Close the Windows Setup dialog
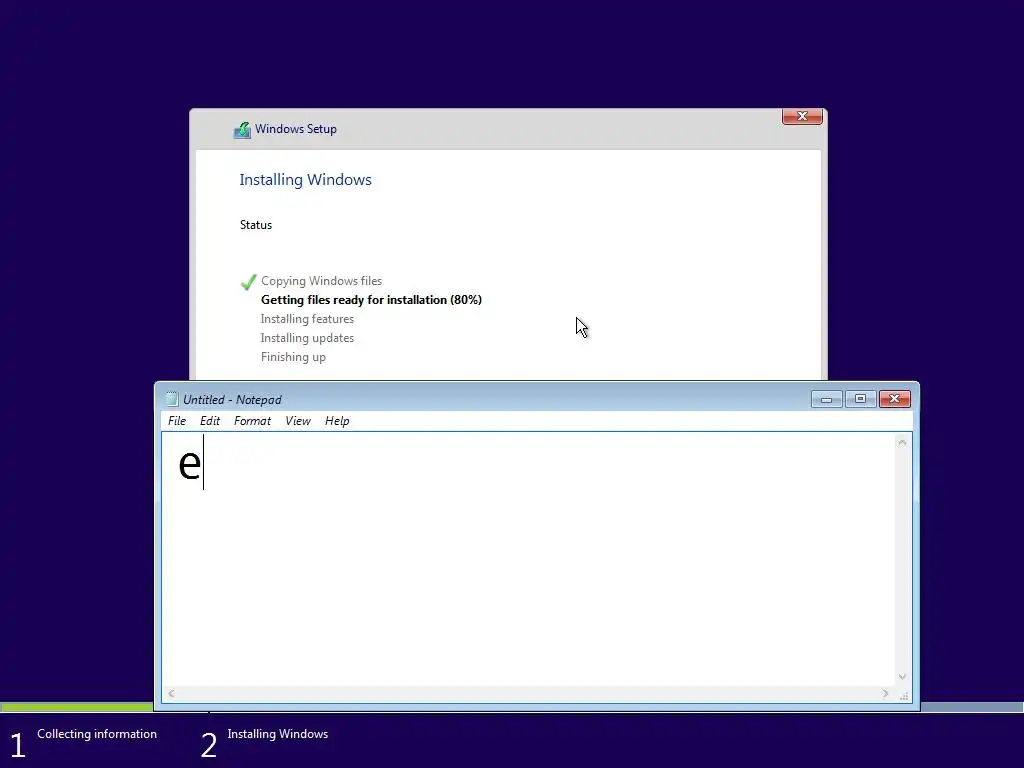 [x=802, y=116]
